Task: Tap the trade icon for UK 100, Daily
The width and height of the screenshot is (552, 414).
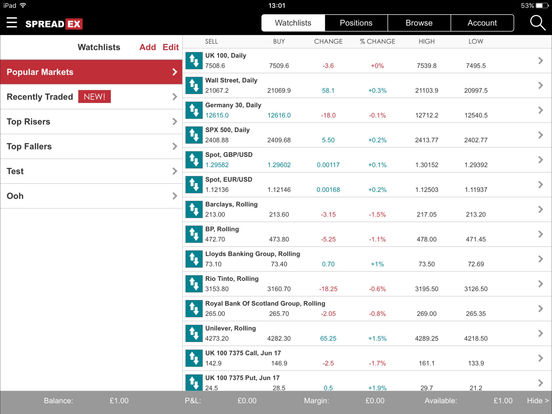Action: 194,61
